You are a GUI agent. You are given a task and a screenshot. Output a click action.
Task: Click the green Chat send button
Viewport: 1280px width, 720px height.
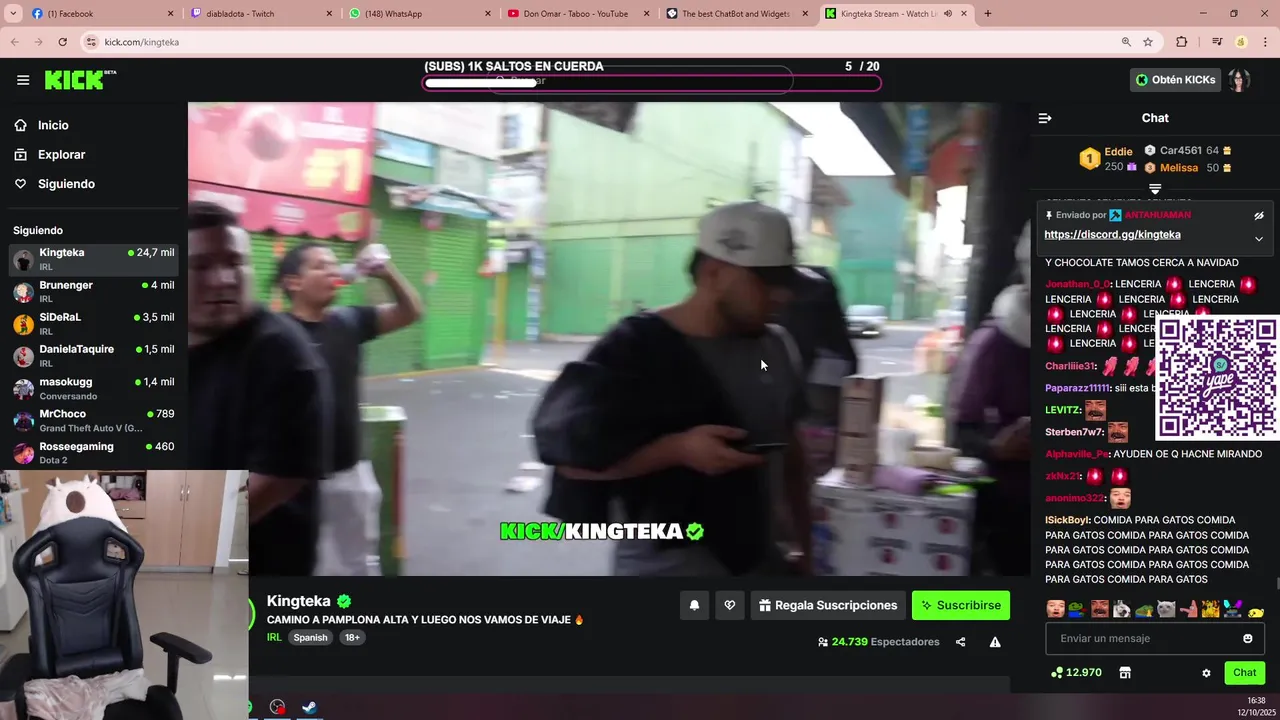click(x=1245, y=673)
